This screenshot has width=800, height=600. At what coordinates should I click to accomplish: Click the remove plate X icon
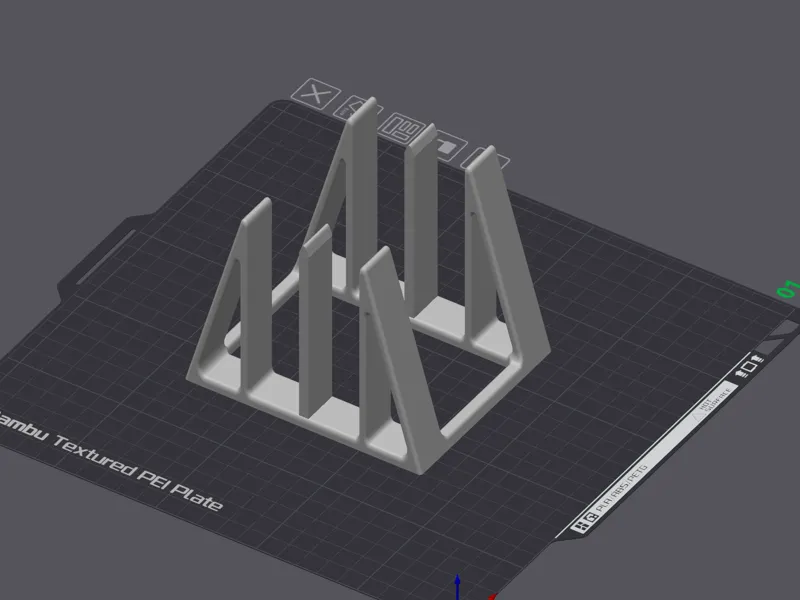pos(316,93)
